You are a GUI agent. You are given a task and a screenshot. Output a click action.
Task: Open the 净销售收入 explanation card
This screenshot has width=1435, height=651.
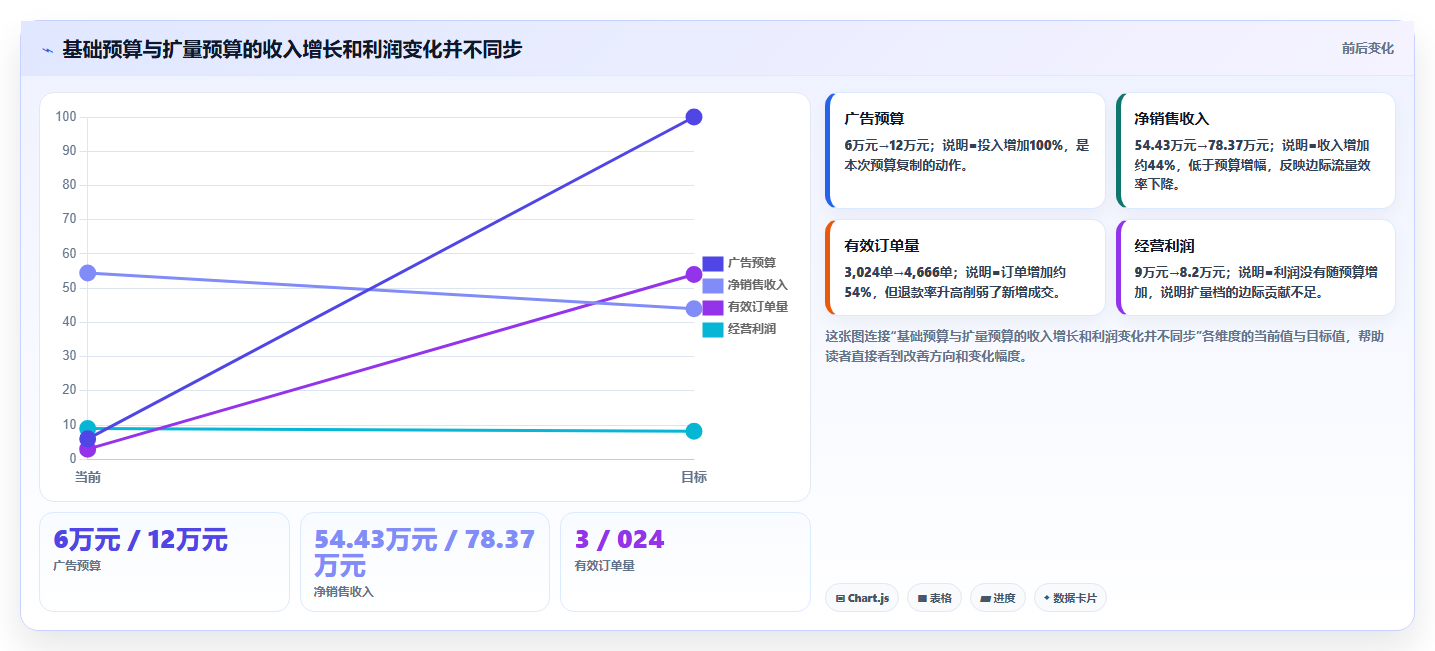click(1255, 150)
